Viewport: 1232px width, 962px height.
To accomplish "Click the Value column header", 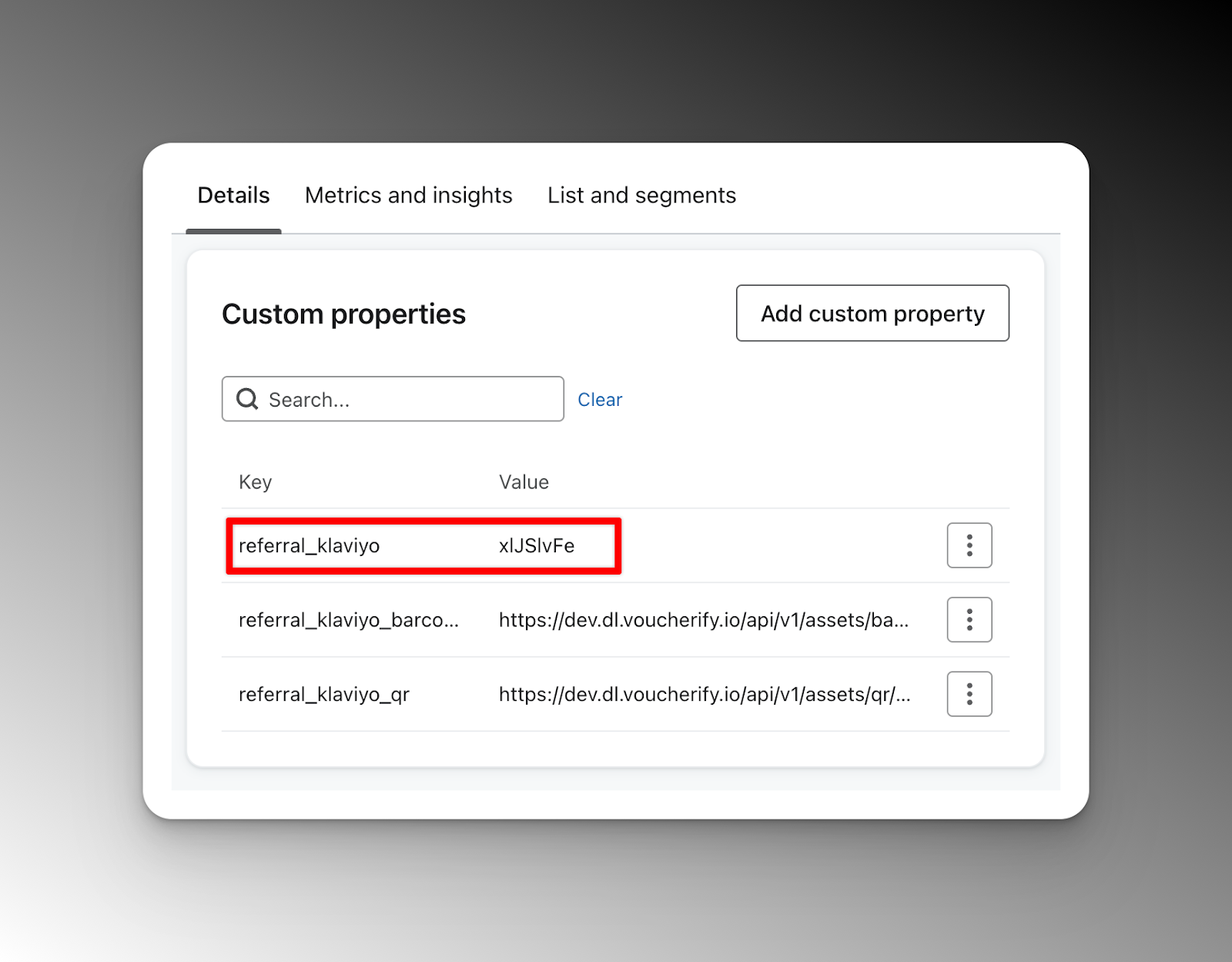I will (x=524, y=482).
